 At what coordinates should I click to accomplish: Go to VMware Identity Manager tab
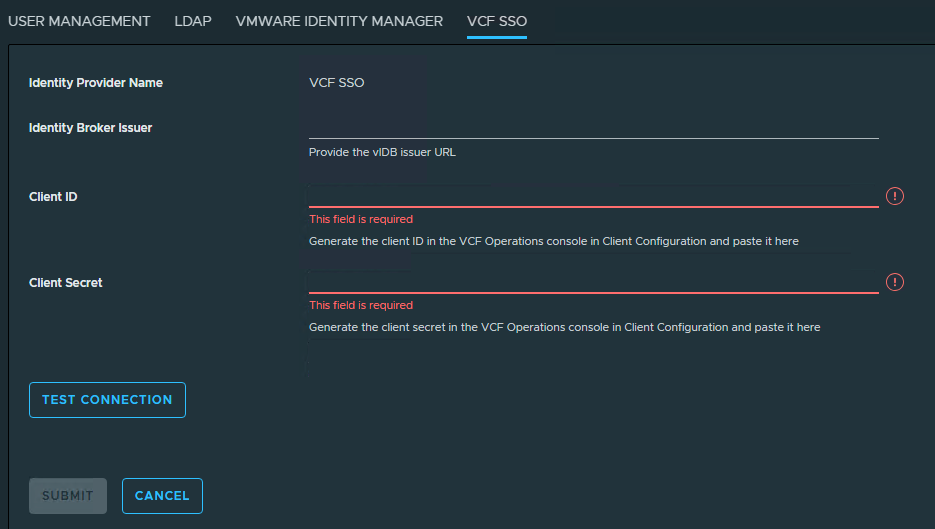(x=339, y=21)
